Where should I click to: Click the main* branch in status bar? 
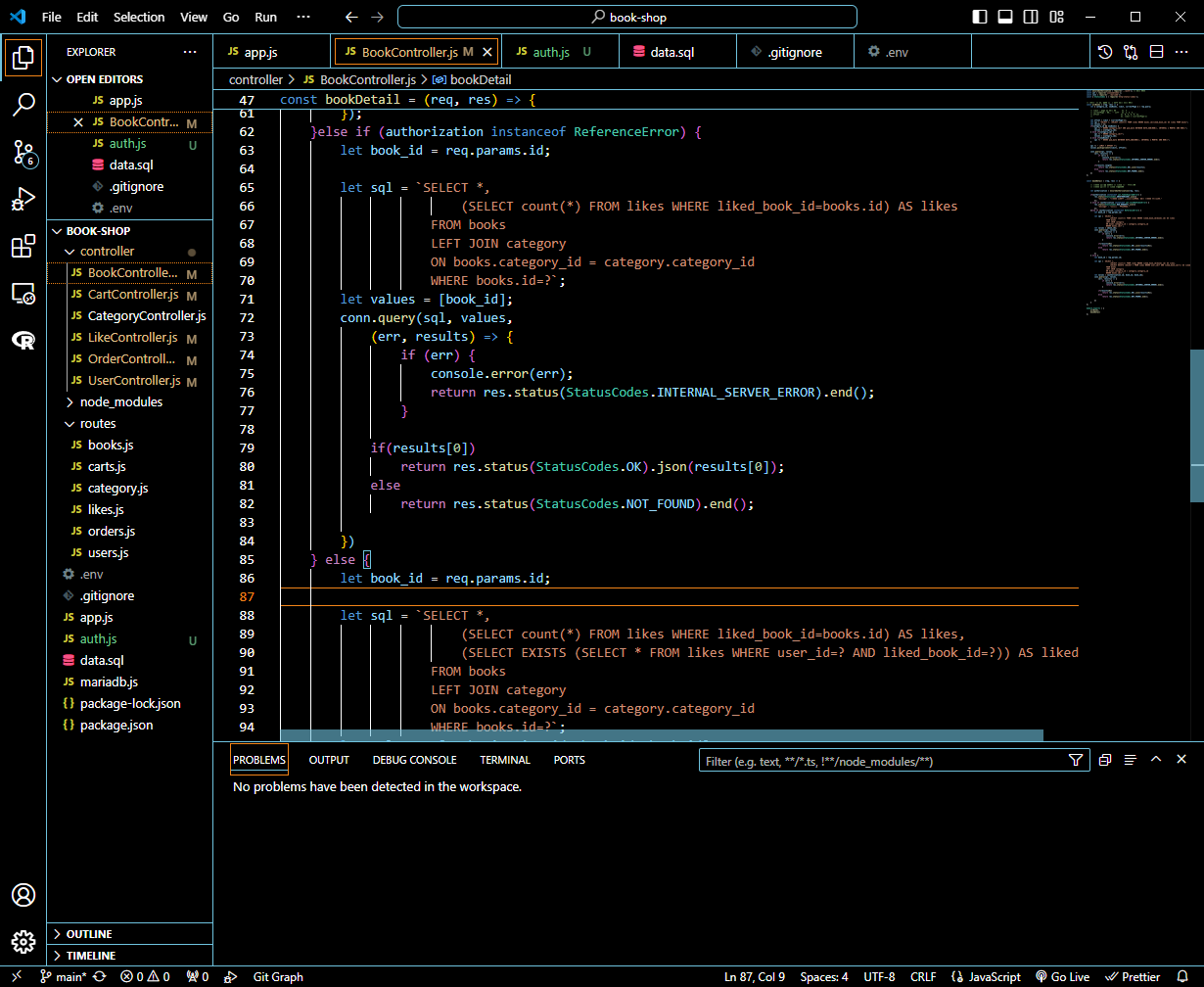point(64,977)
